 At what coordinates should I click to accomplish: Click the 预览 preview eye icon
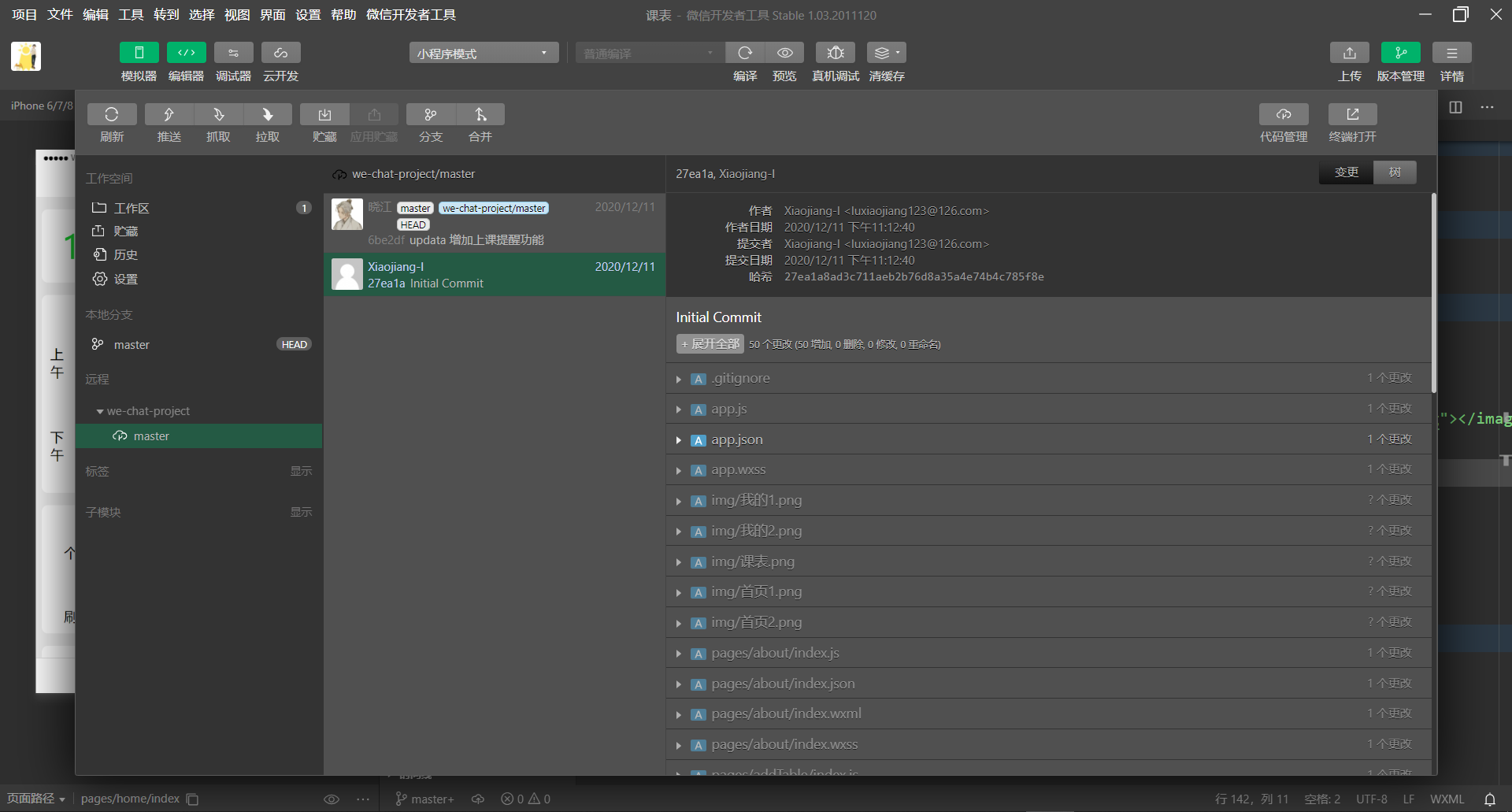784,53
